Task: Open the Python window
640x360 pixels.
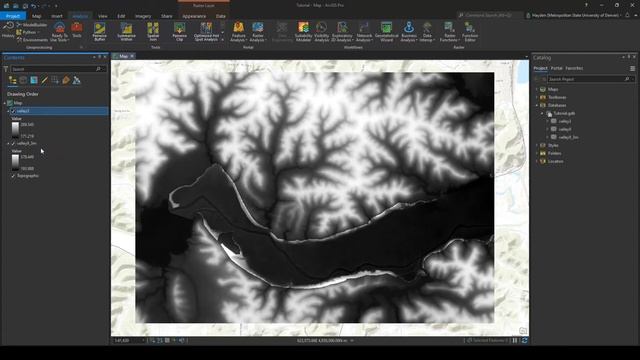Action: (x=28, y=32)
